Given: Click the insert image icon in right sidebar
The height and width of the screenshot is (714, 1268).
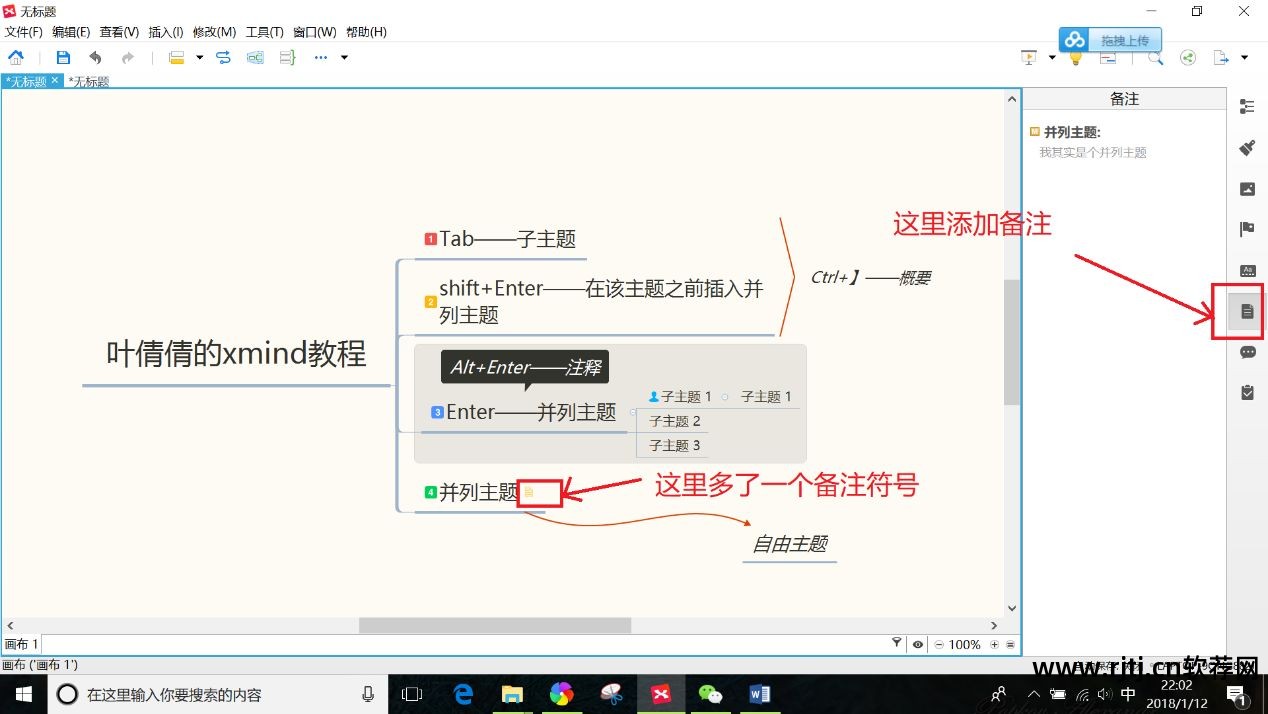Looking at the screenshot, I should point(1246,188).
